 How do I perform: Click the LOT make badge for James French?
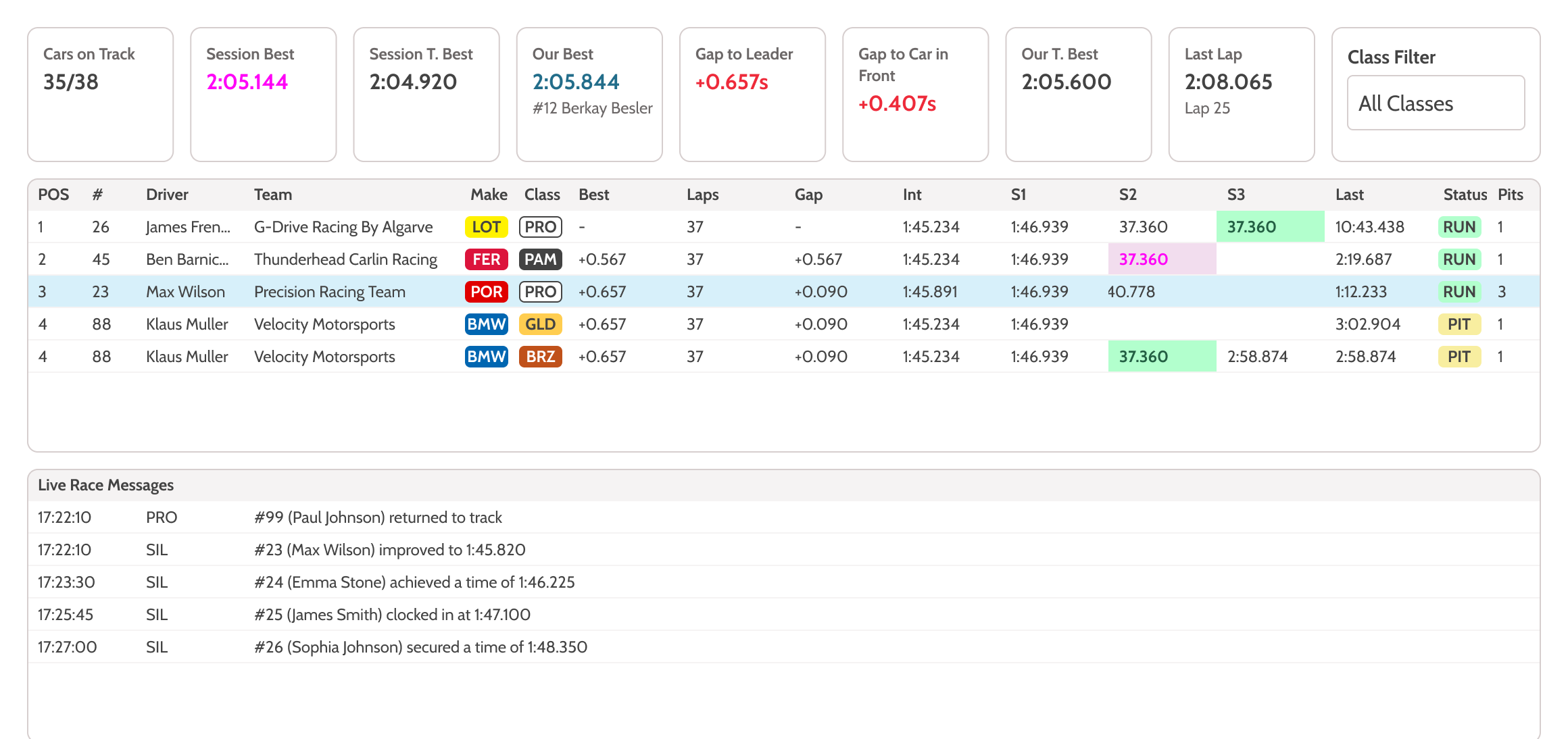pyautogui.click(x=486, y=227)
